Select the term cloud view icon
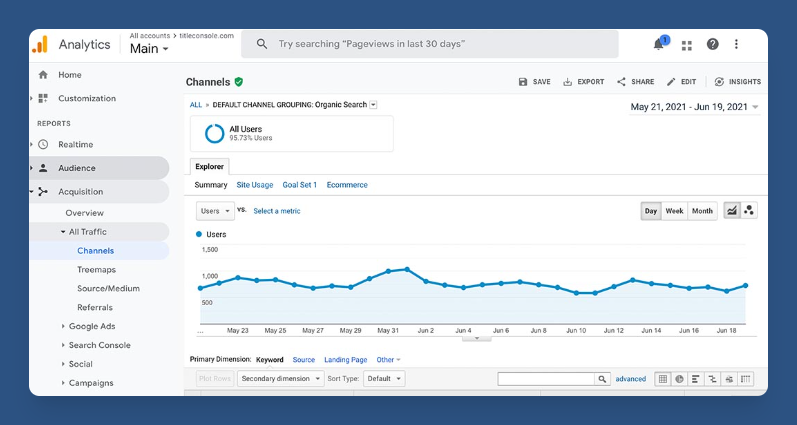This screenshot has height=425, width=797. (729, 379)
